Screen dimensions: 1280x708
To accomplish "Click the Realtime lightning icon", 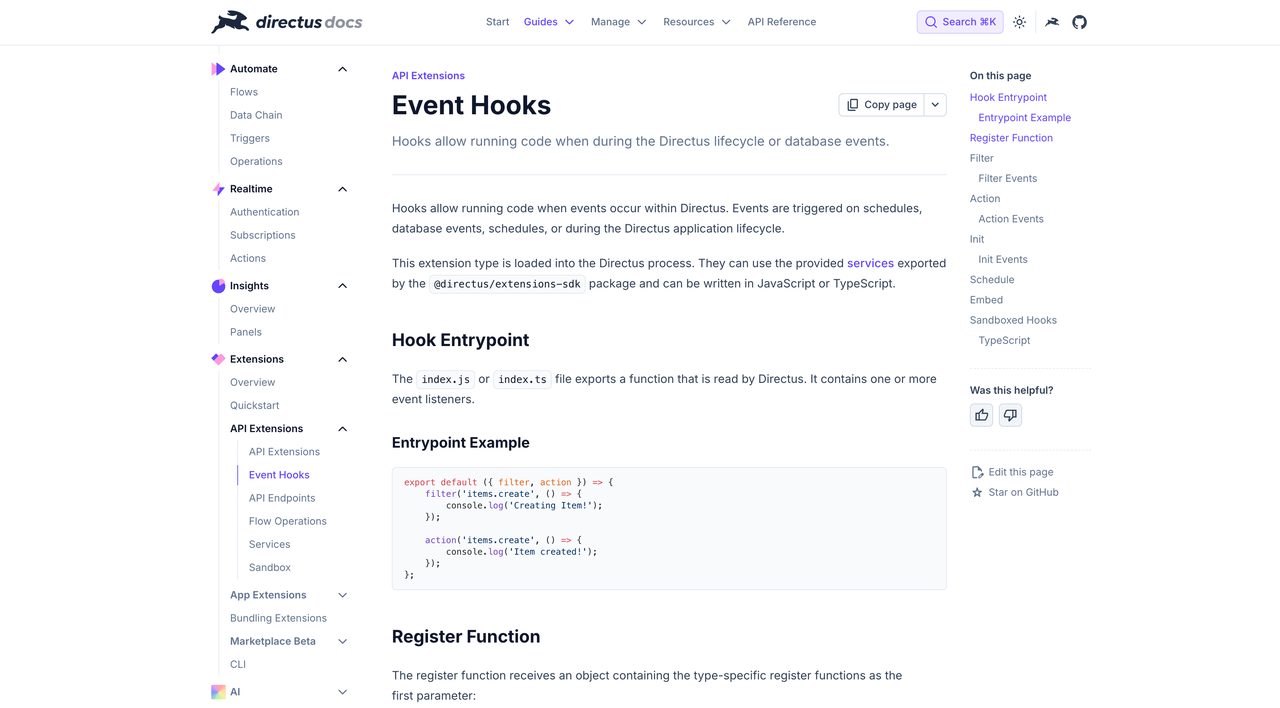I will tap(218, 189).
